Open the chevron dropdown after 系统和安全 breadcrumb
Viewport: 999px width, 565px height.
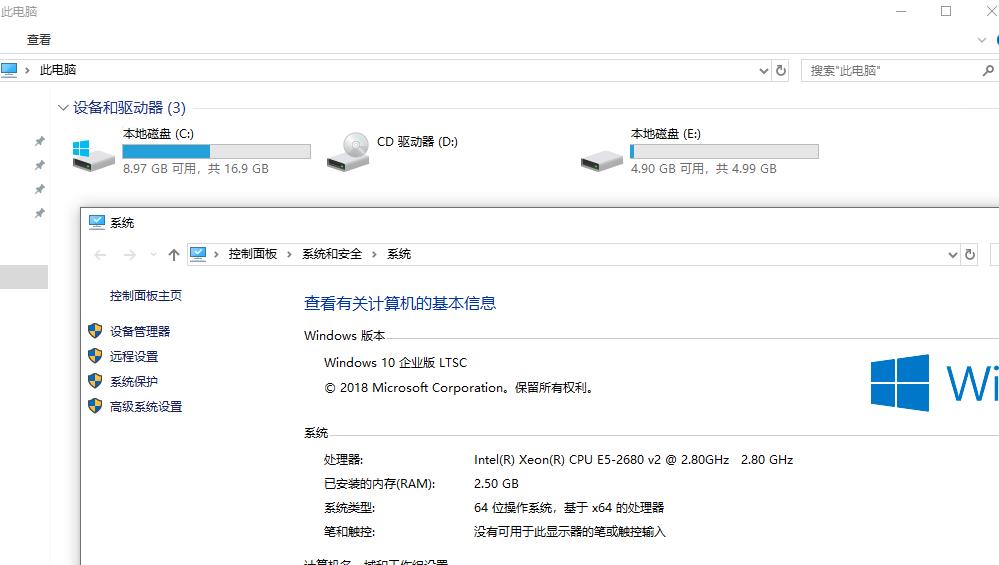pyautogui.click(x=374, y=255)
